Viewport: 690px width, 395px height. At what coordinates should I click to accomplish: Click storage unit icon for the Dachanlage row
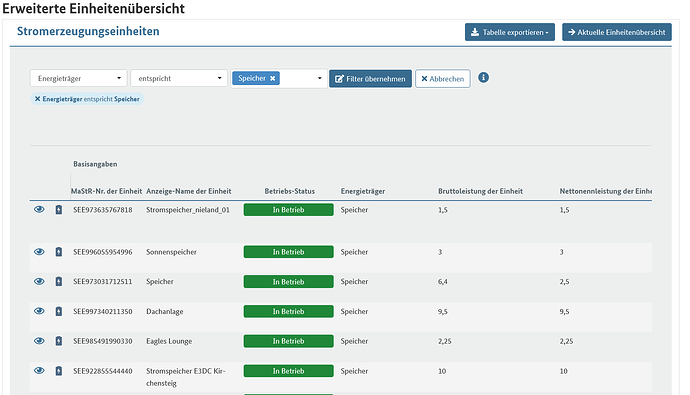(x=59, y=311)
